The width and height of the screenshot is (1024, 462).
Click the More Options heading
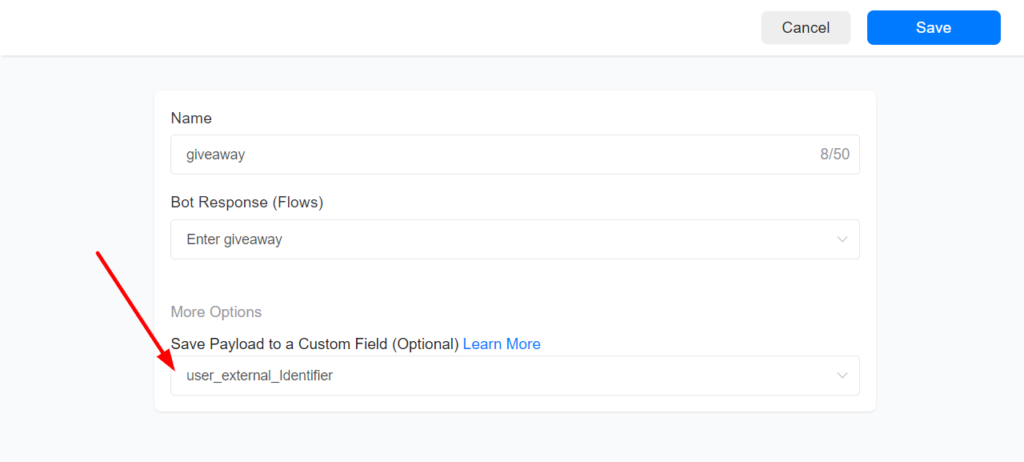coord(216,312)
